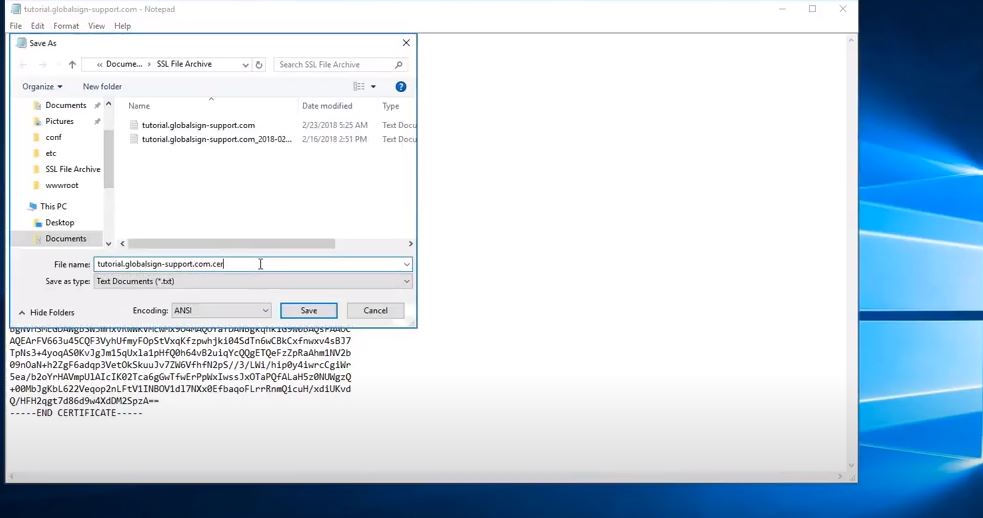This screenshot has width=983, height=518.
Task: Click 2/23/2018 5:25 AM date cell
Action: [335, 125]
